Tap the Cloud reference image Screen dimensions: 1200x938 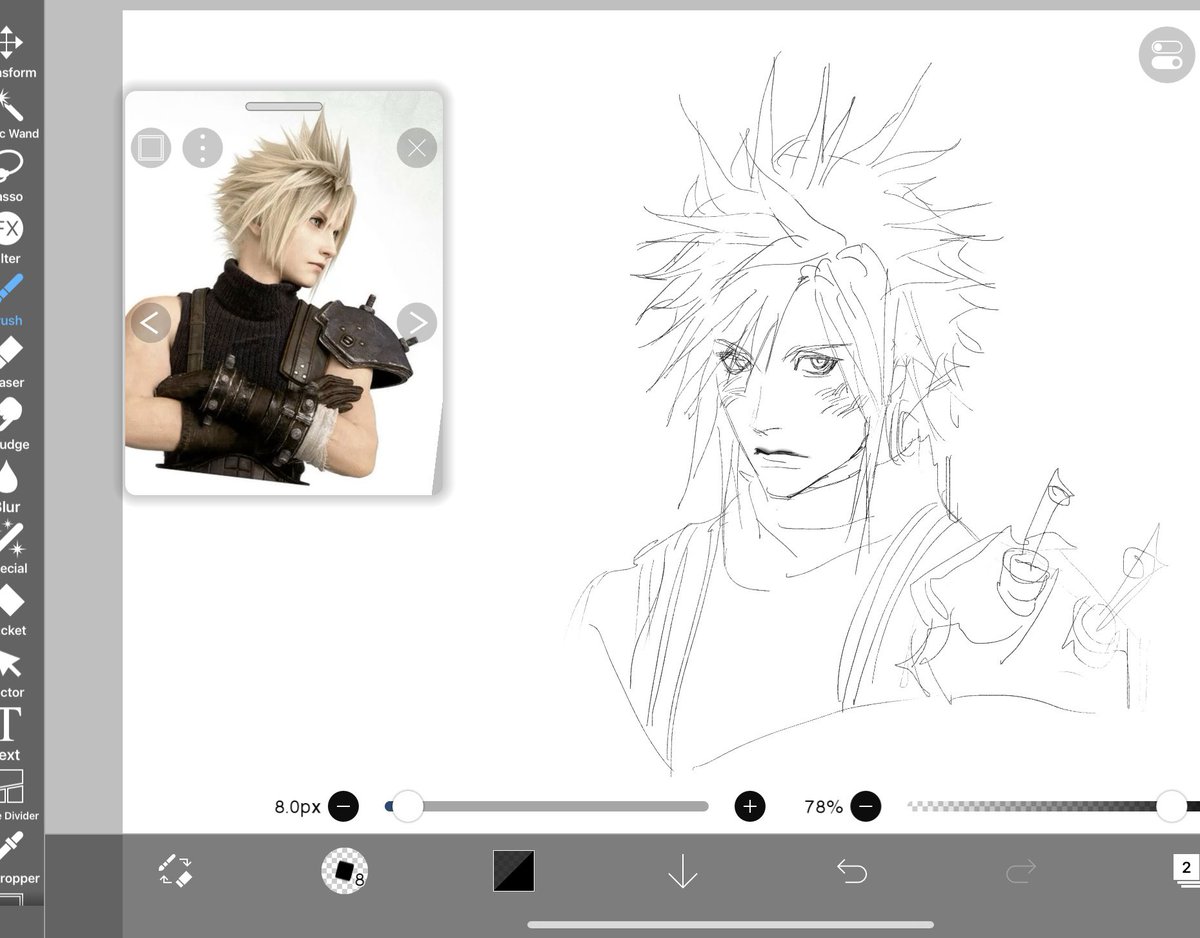click(283, 293)
